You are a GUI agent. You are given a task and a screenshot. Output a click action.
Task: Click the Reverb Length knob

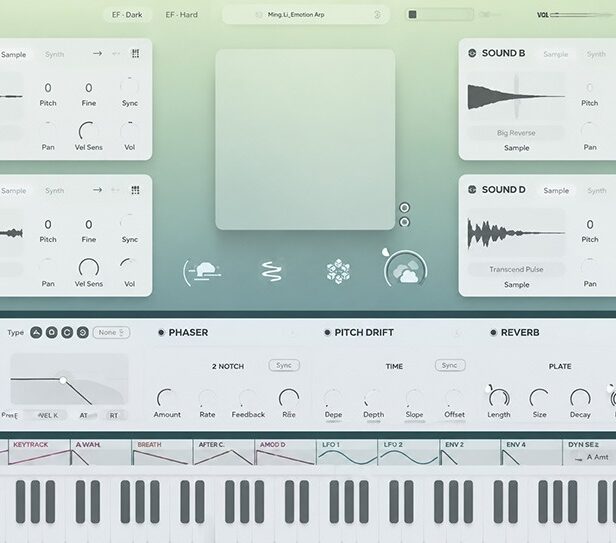pyautogui.click(x=499, y=398)
